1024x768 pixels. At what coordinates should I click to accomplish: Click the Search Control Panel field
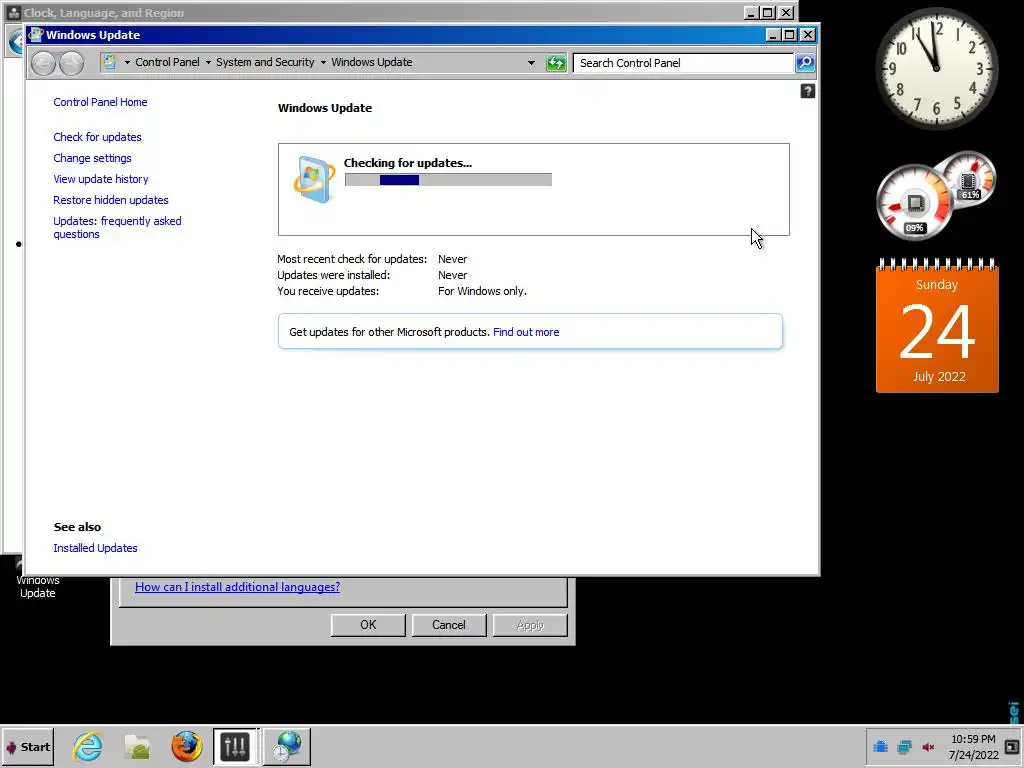683,63
